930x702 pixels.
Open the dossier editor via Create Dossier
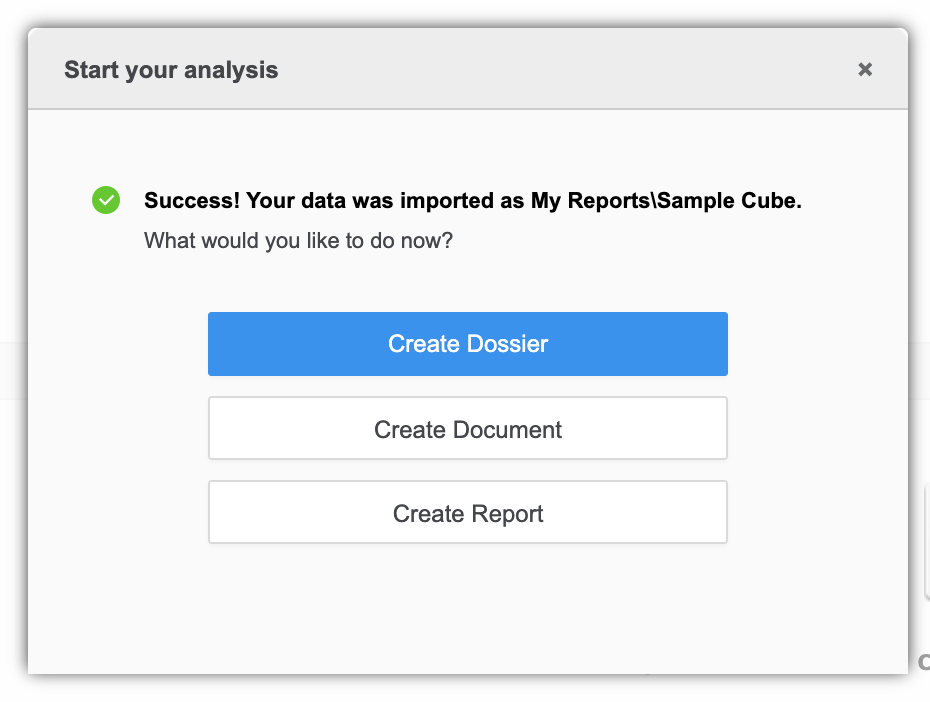tap(467, 344)
